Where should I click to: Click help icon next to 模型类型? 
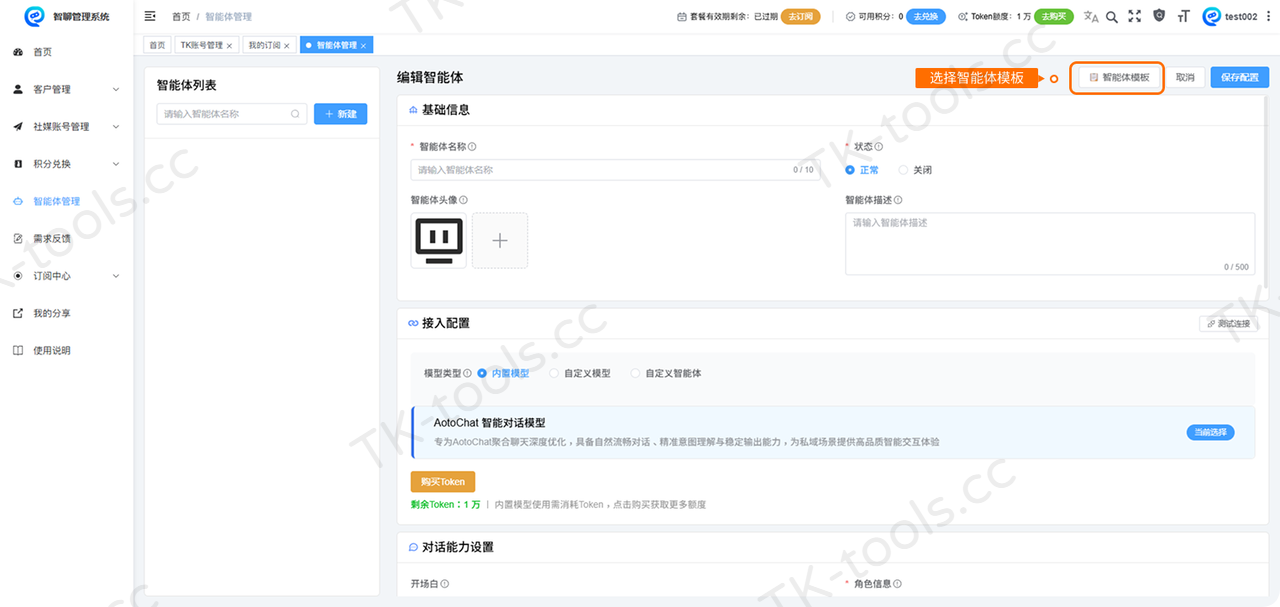467,373
